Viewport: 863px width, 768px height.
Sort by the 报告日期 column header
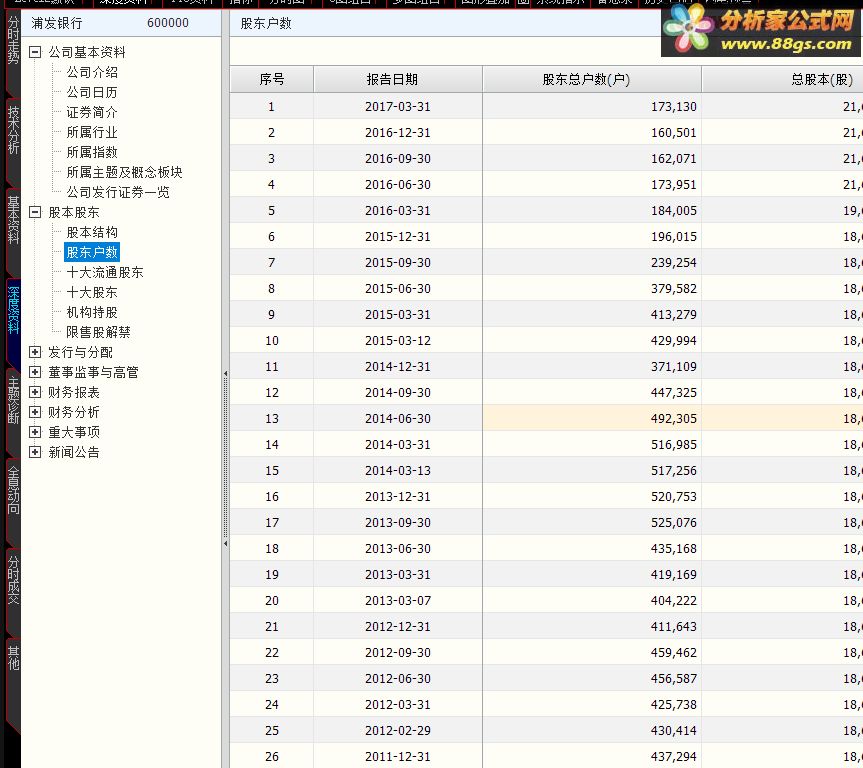tap(398, 79)
